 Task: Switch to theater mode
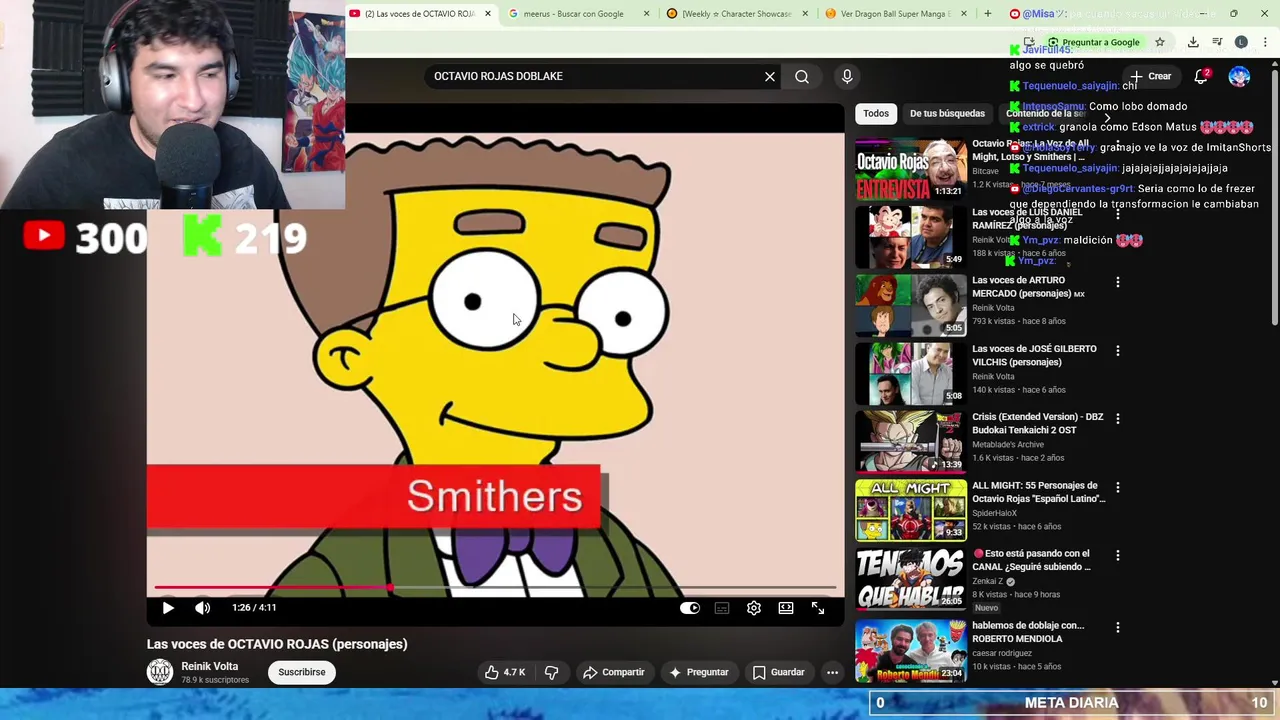786,608
